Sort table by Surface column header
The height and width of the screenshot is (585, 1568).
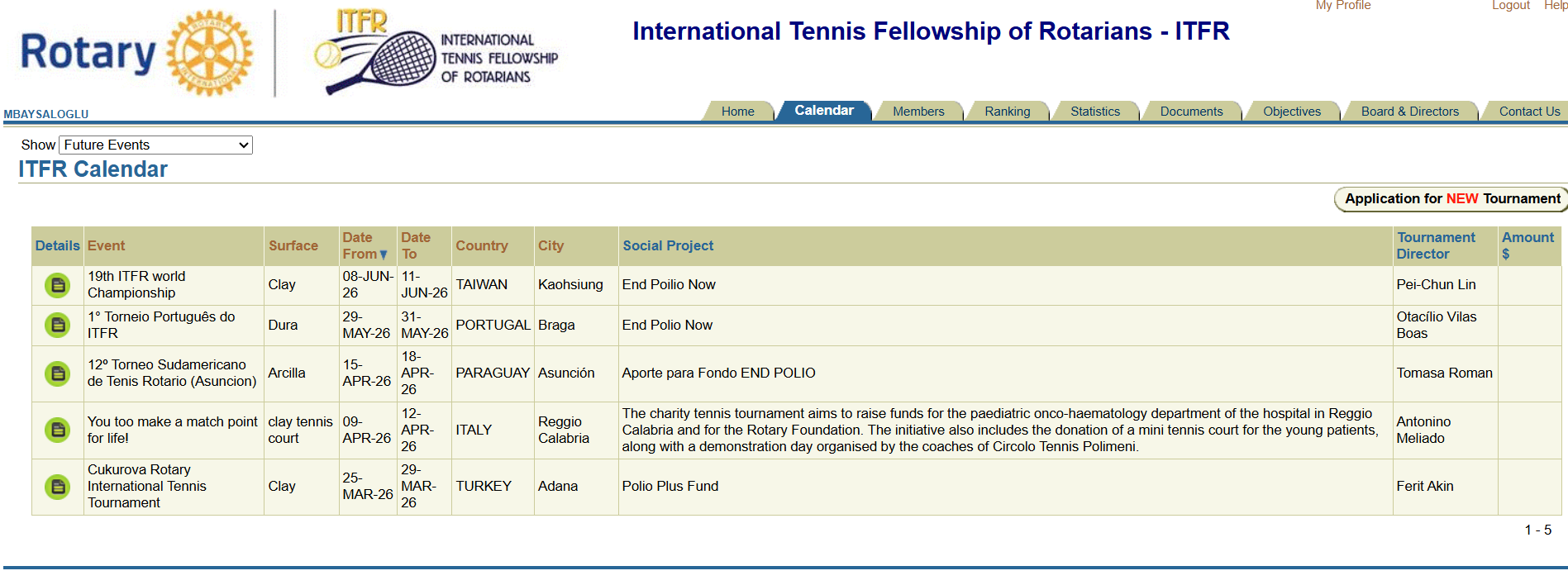(293, 246)
